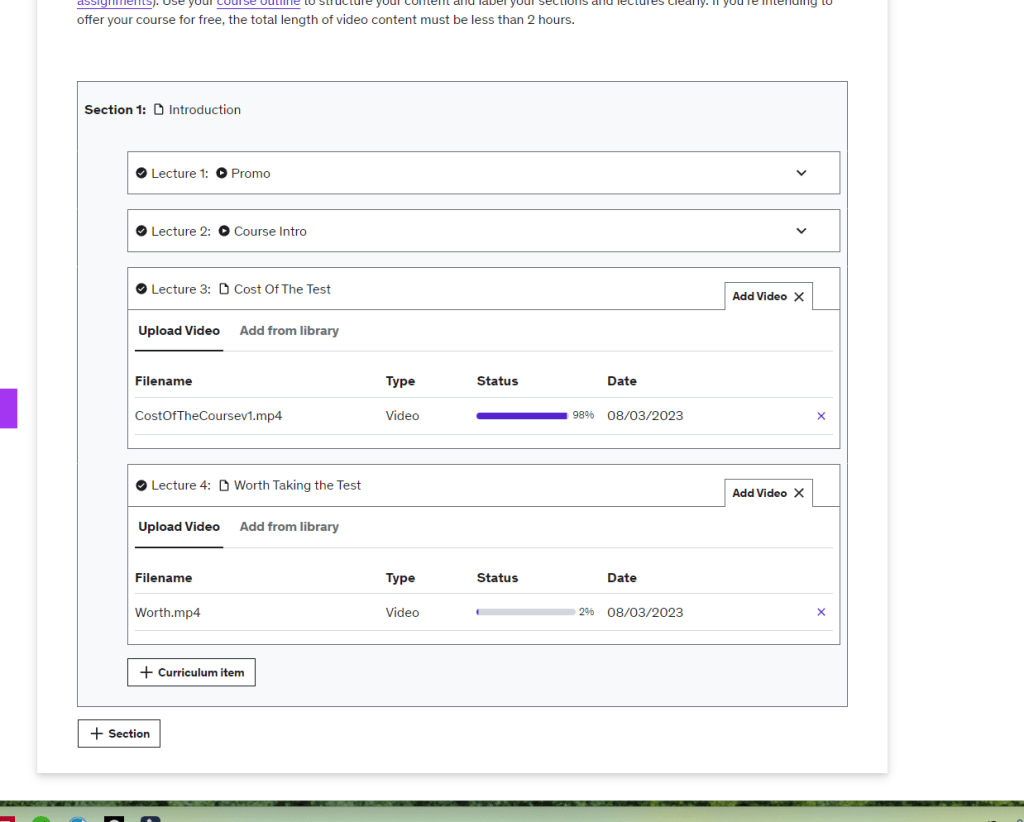Click the Worth Taking the Test title
Viewport: 1024px width, 822px height.
297,485
